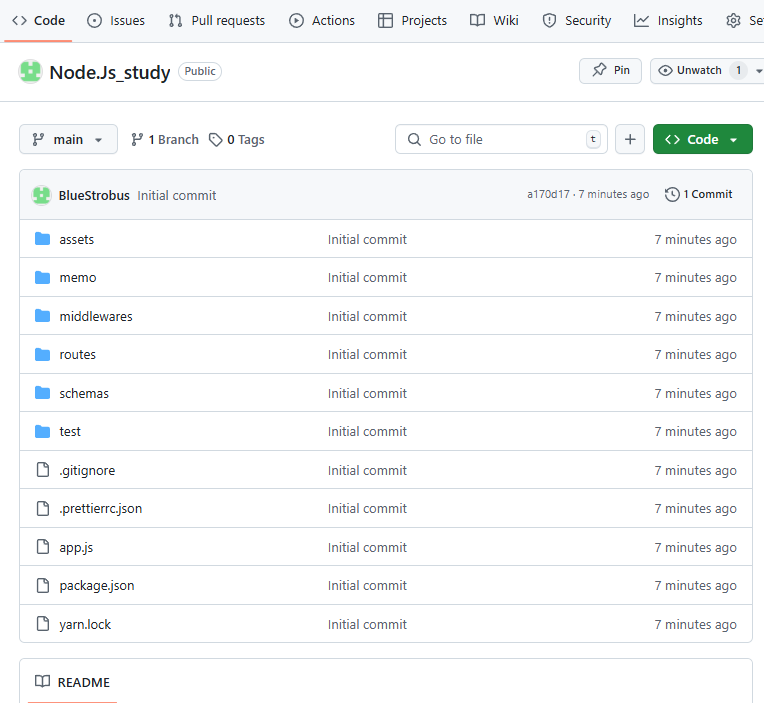View the 1 Branch link
Viewport: 764px width, 703px height.
(165, 140)
